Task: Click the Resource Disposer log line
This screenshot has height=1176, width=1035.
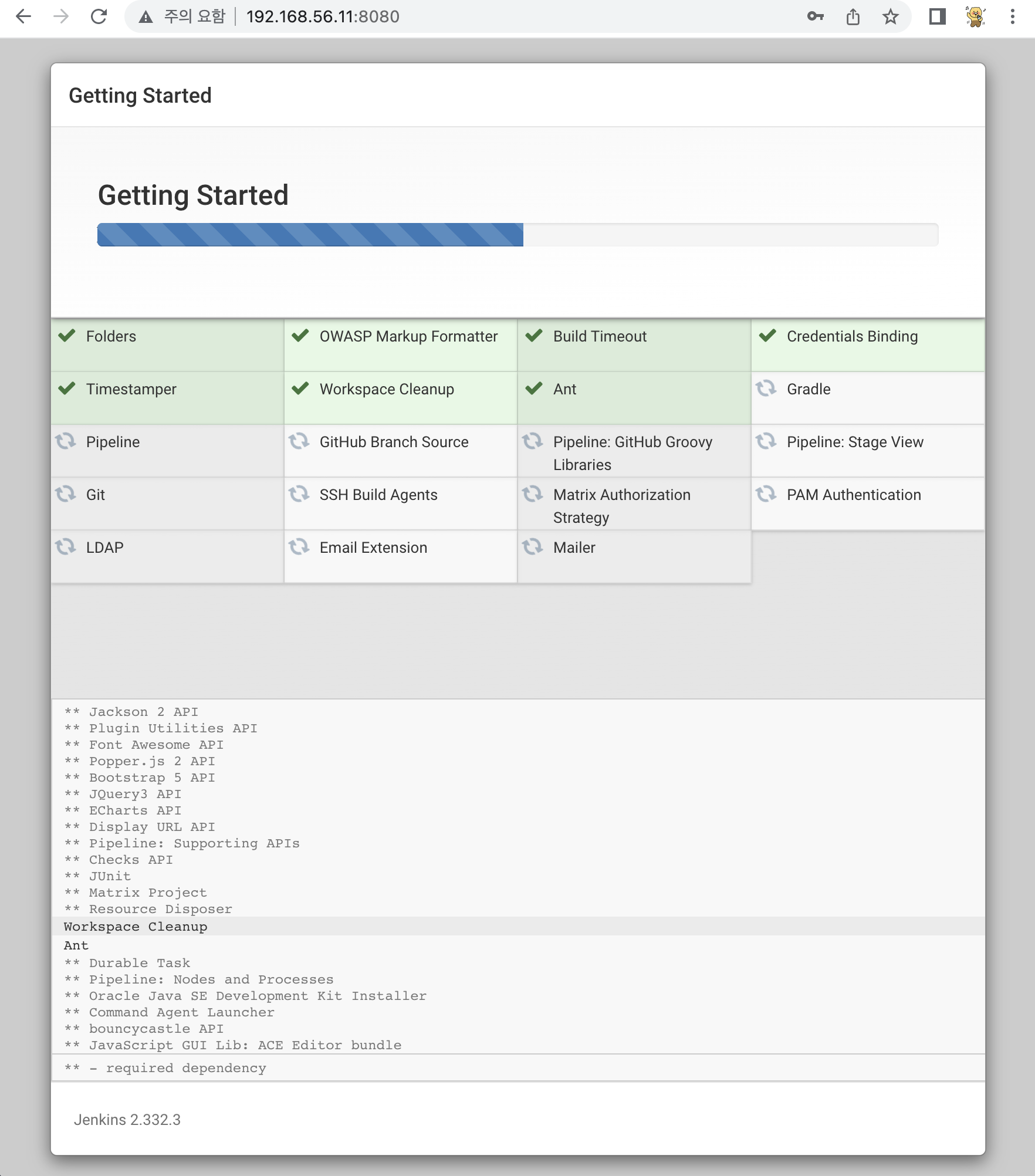Action: point(148,909)
